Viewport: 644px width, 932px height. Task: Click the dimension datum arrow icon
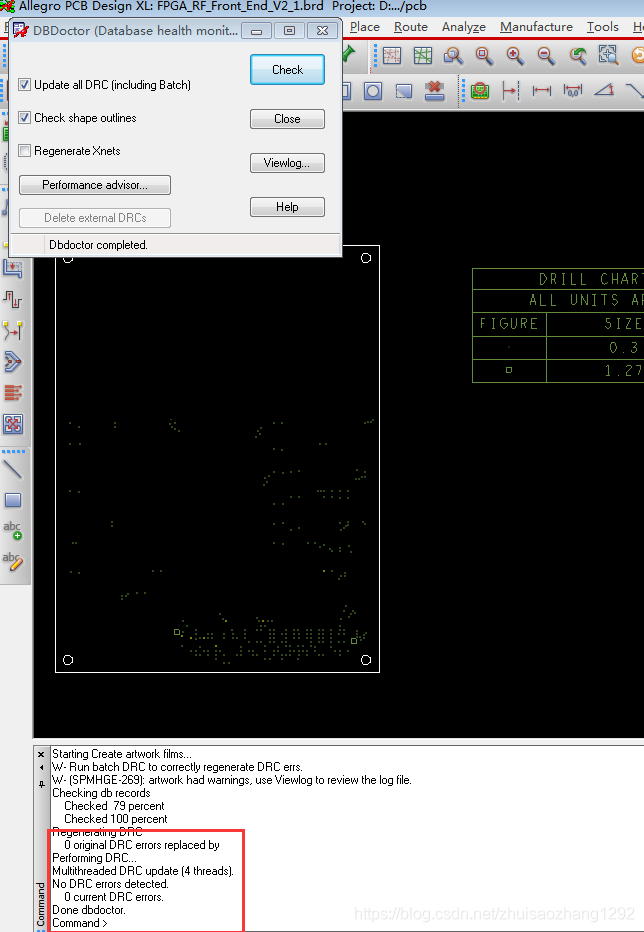pyautogui.click(x=510, y=91)
